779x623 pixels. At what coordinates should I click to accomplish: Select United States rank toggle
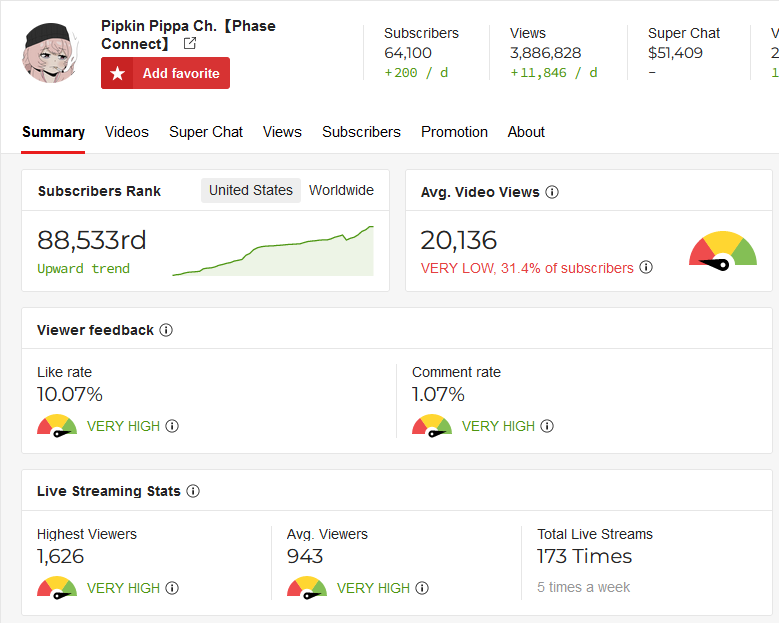click(x=251, y=190)
